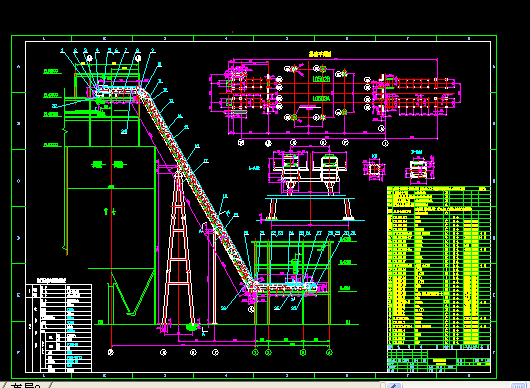The image size is (530, 388).
Task: Select the yellow title above the plan view
Action: (320, 54)
